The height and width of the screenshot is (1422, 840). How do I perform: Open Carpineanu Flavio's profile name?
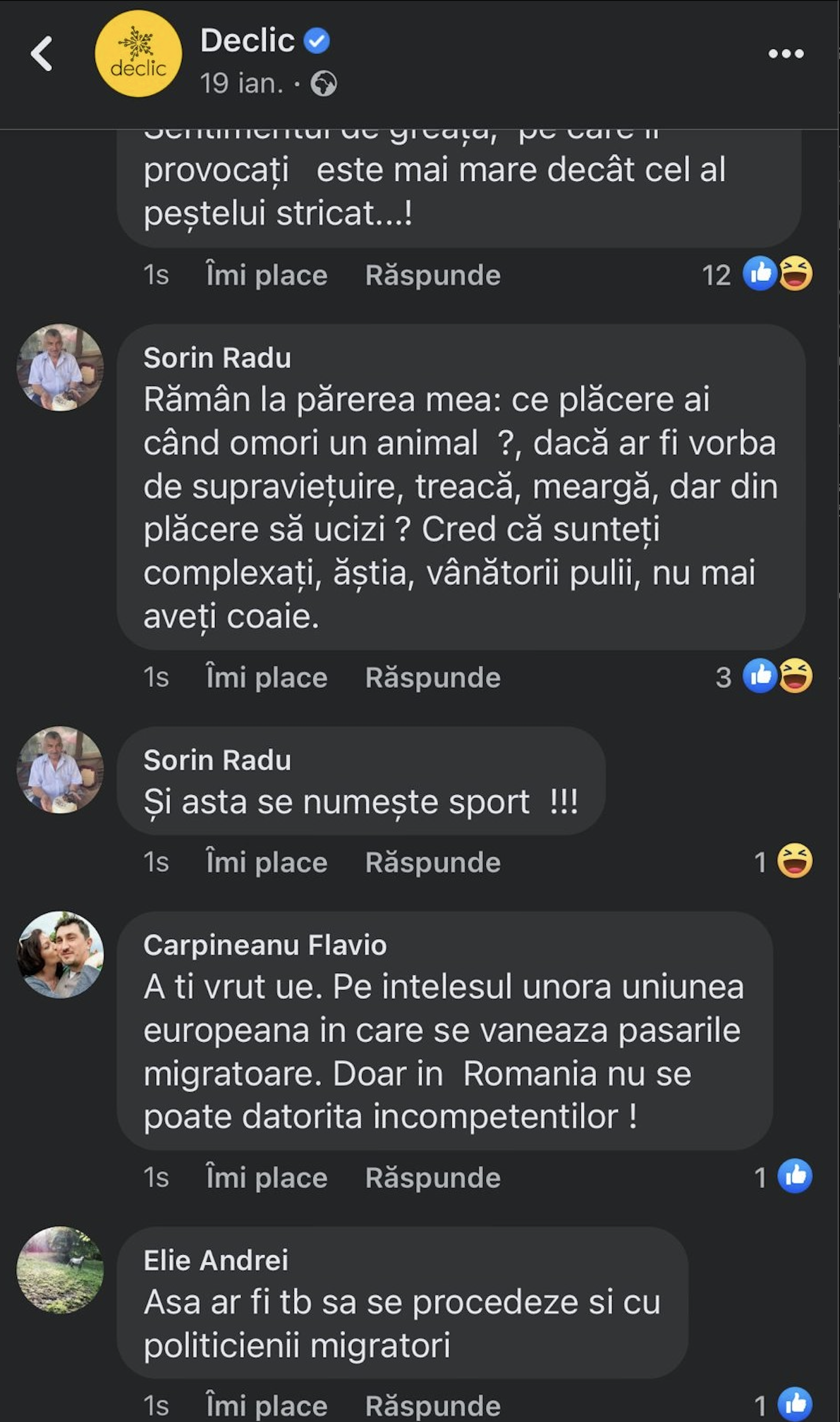click(265, 945)
